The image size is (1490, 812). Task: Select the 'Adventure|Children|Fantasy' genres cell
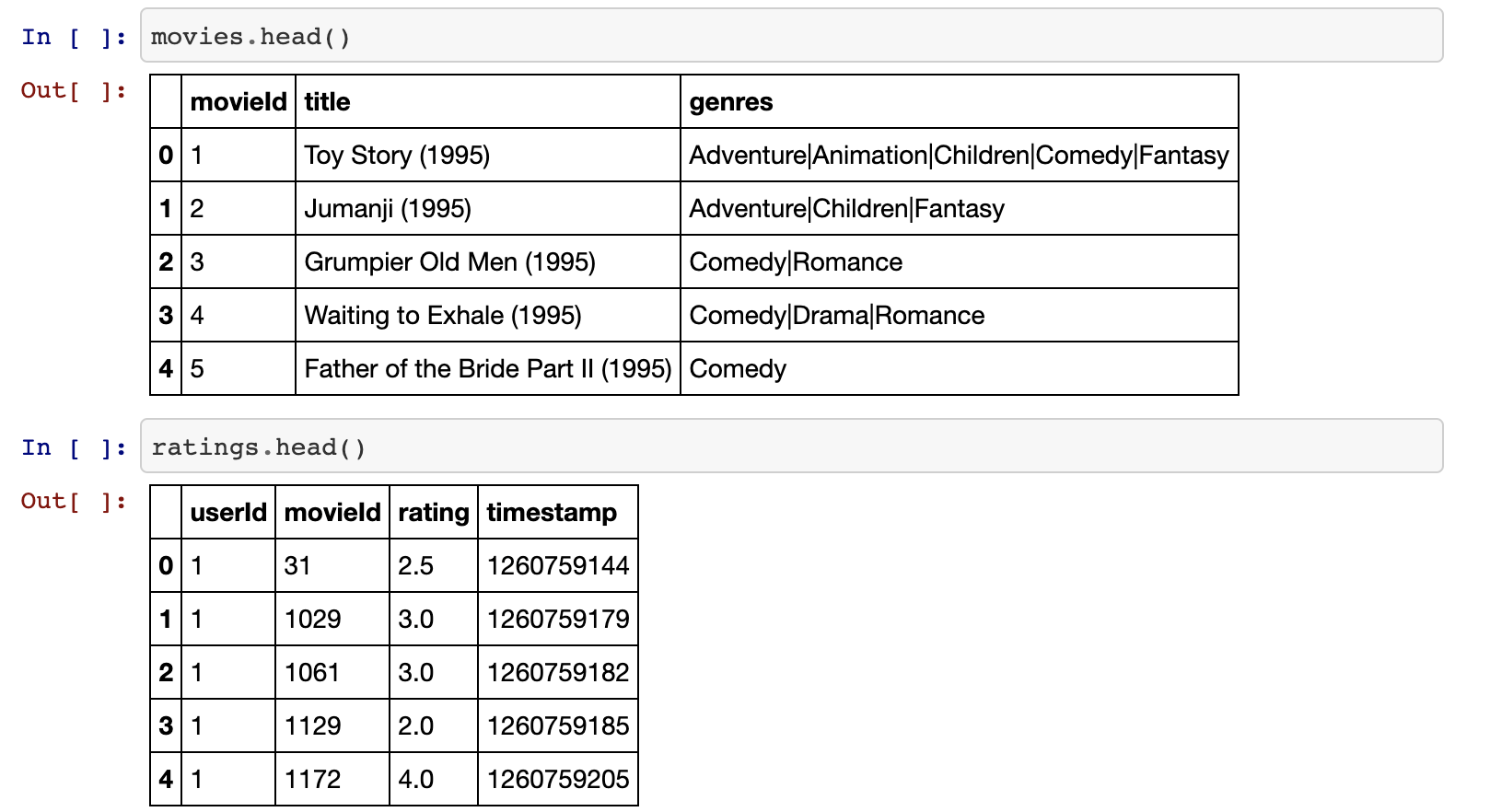[846, 209]
